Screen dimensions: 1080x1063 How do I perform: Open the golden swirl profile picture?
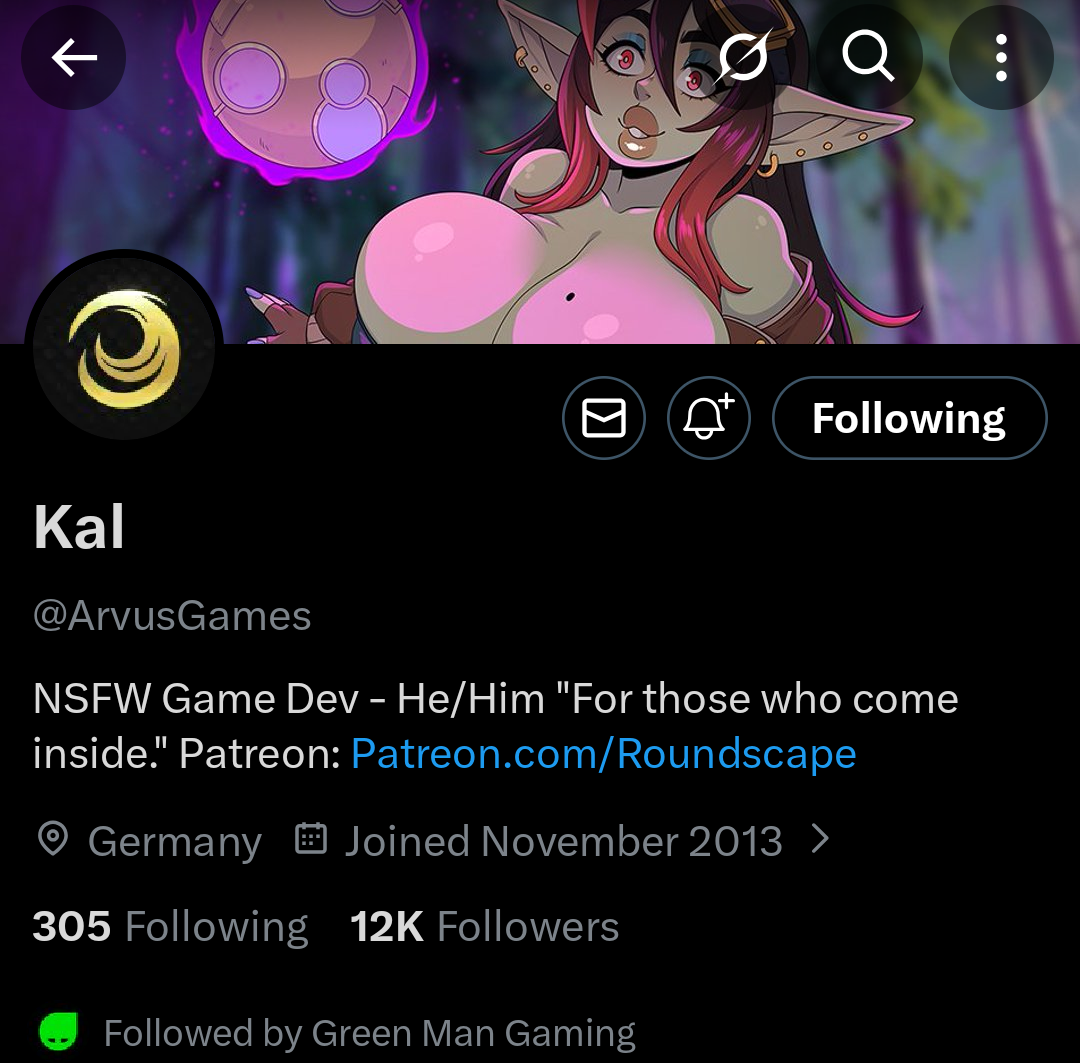tap(124, 348)
